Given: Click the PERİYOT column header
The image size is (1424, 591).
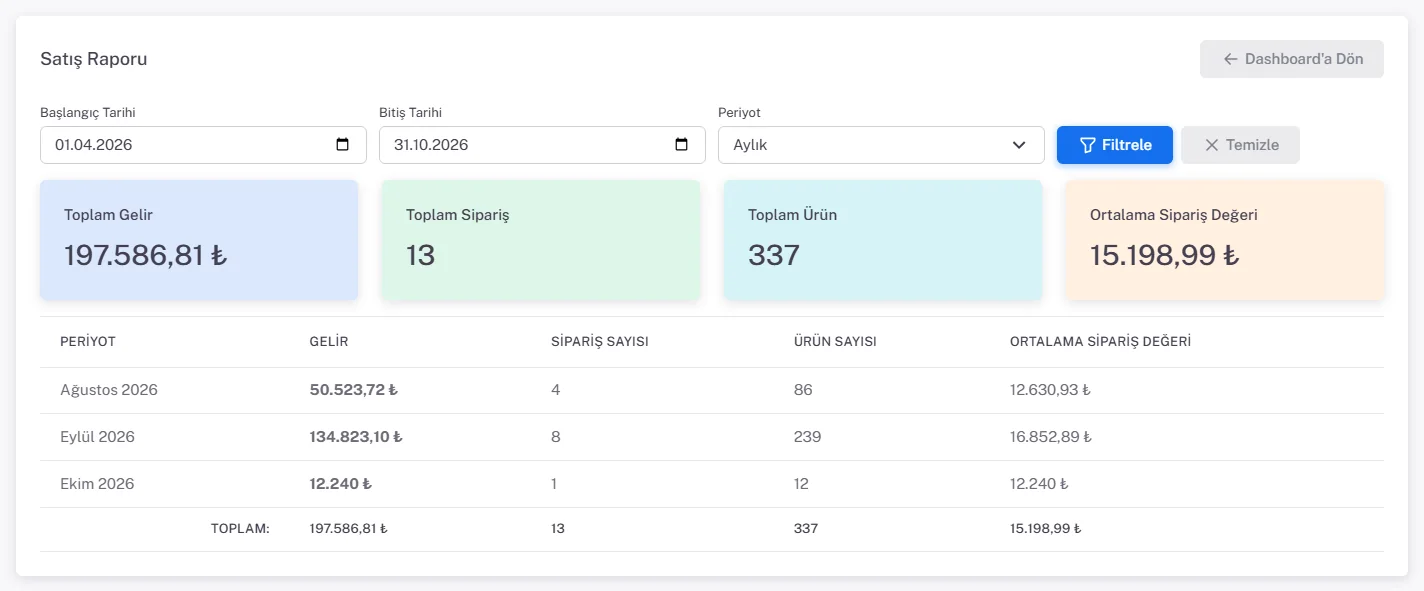Looking at the screenshot, I should pyautogui.click(x=88, y=342).
